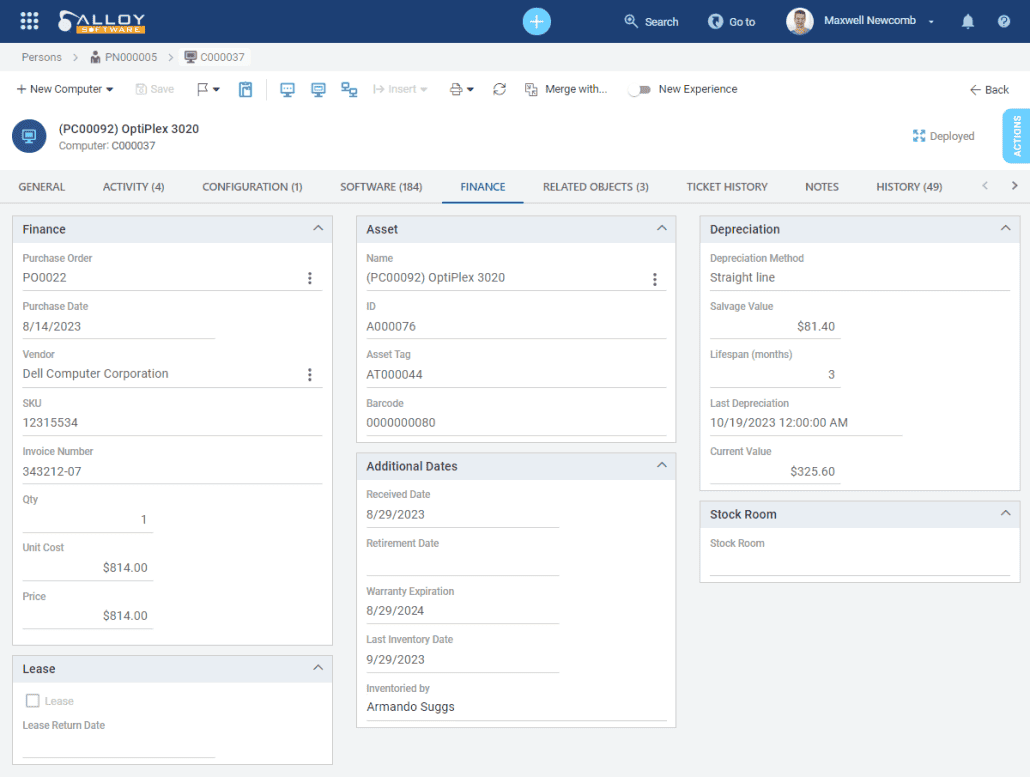Check the Lease checkbox

click(x=33, y=701)
